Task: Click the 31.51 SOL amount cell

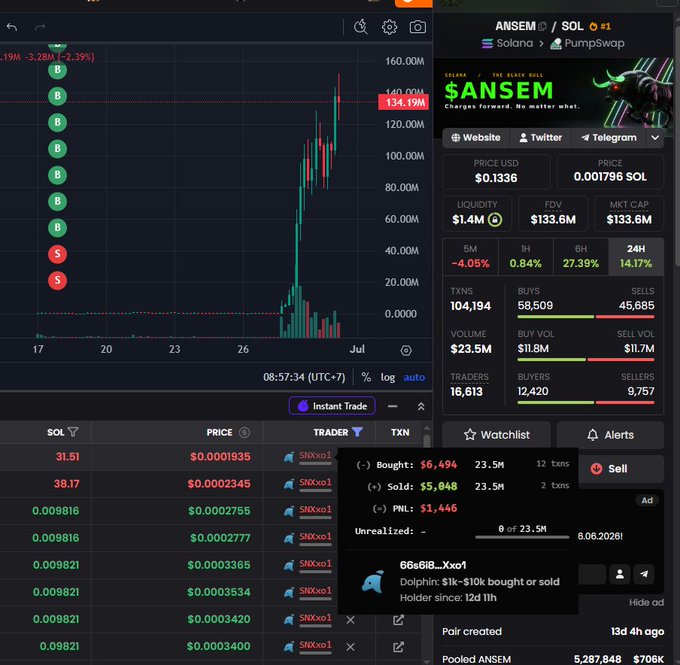Action: tap(68, 457)
